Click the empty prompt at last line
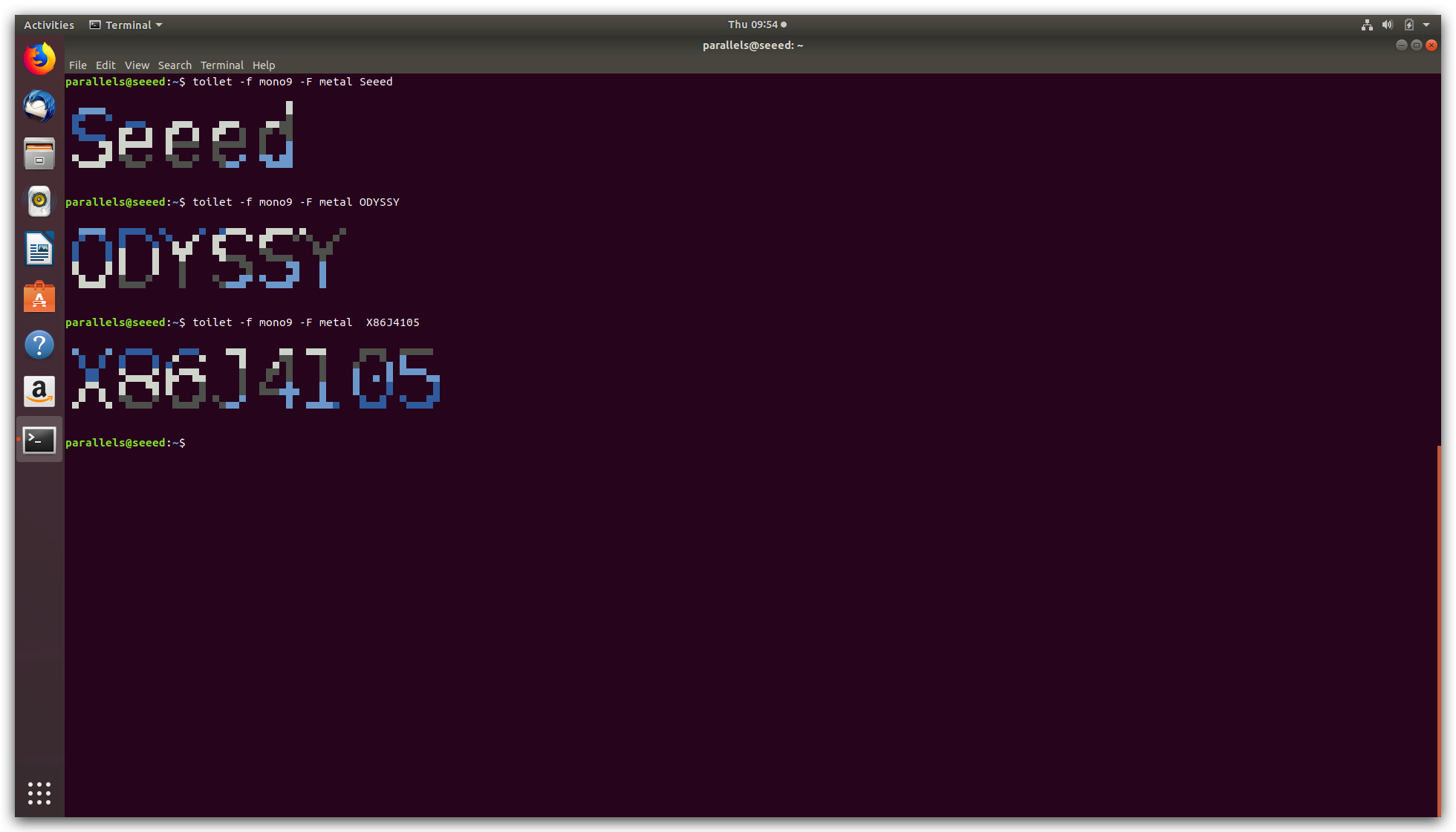 pyautogui.click(x=126, y=443)
